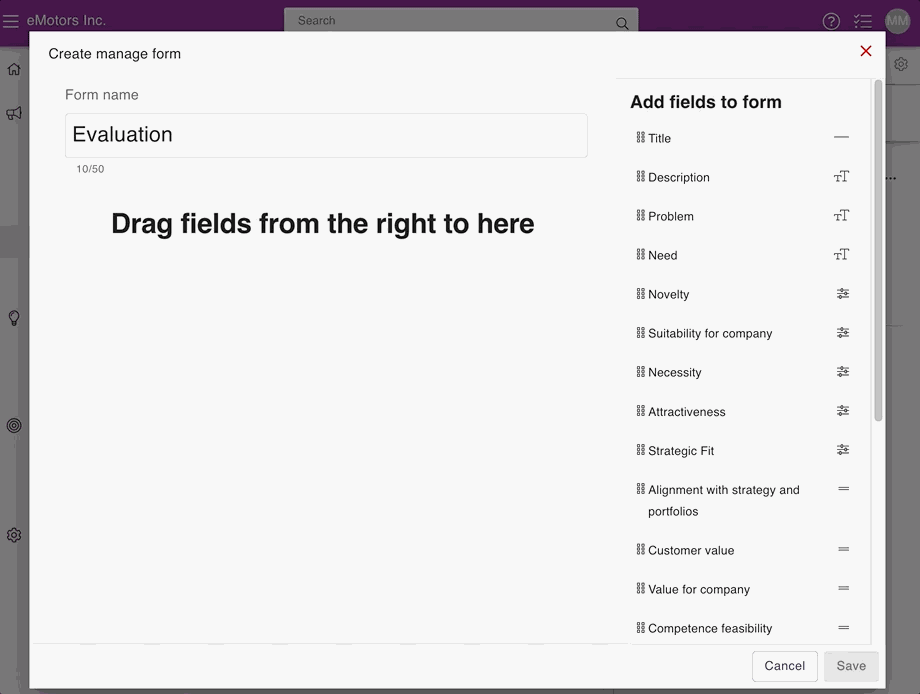Viewport: 920px width, 694px height.
Task: Click the double-line icon next to Customer value
Action: coord(843,549)
